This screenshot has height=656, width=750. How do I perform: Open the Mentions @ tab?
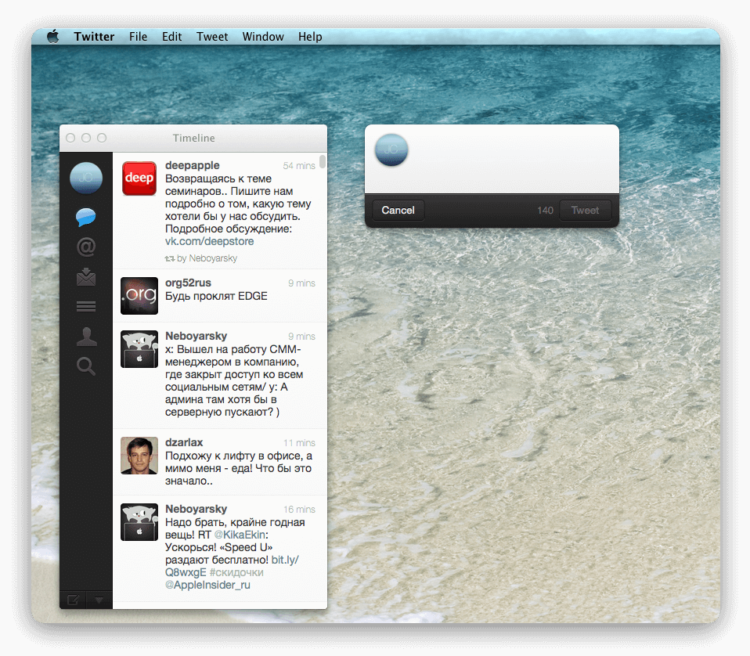click(86, 247)
